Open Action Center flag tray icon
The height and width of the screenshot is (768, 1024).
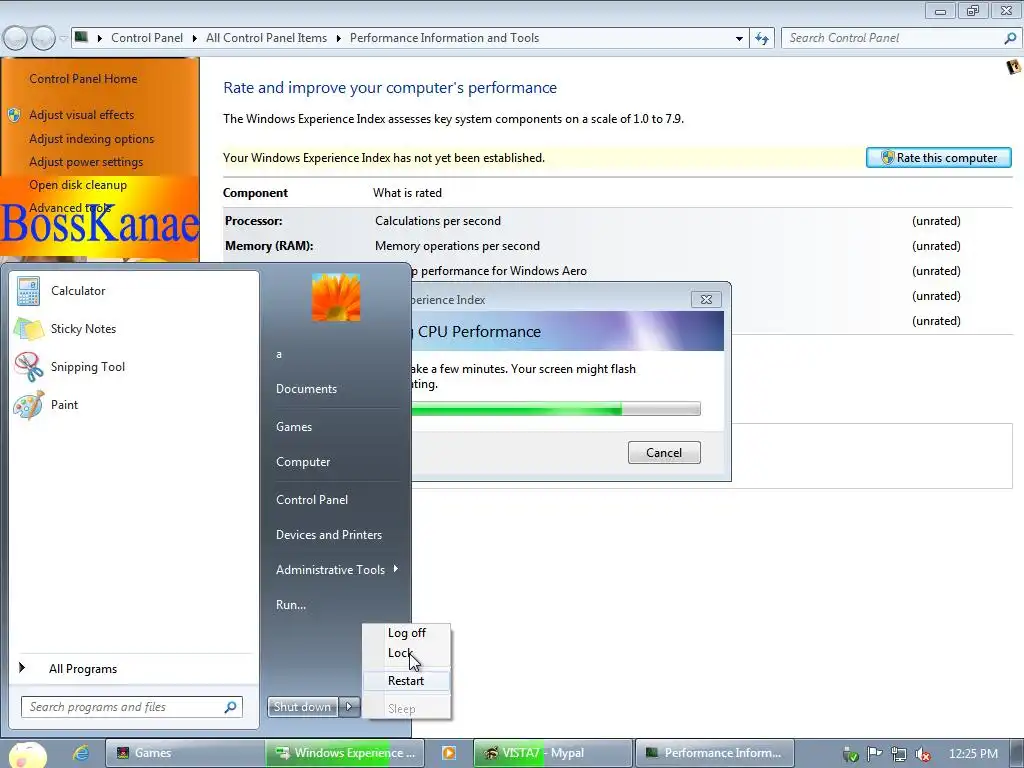pyautogui.click(x=874, y=754)
